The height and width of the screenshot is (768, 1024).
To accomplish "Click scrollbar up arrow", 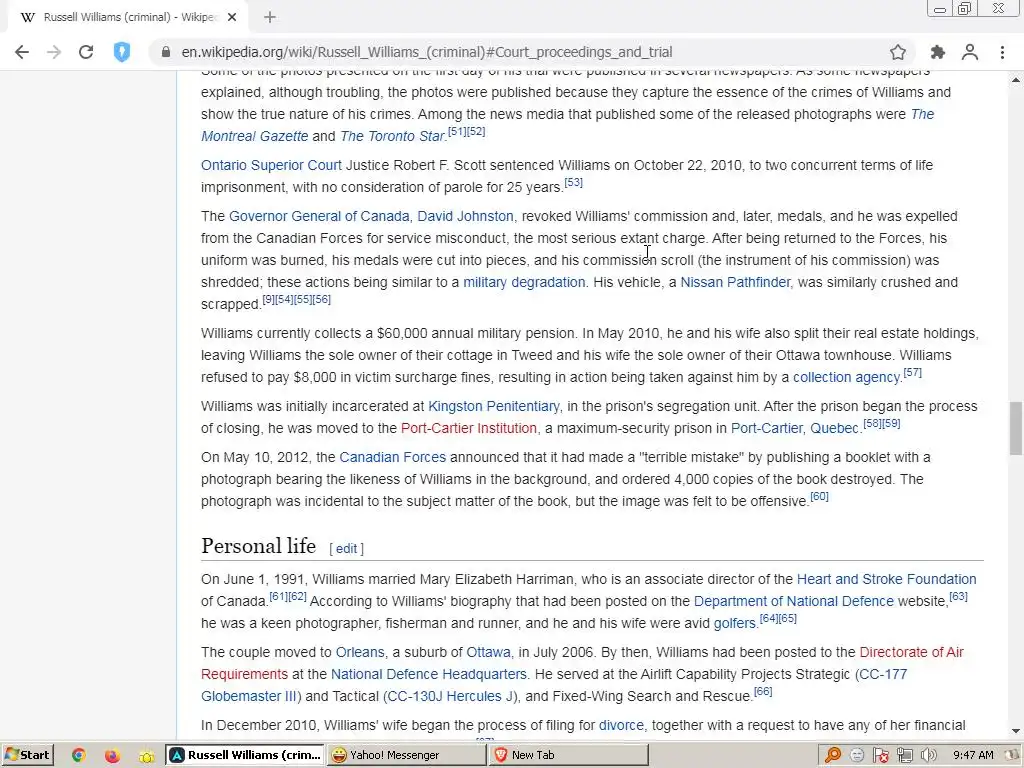I will click(x=1016, y=80).
